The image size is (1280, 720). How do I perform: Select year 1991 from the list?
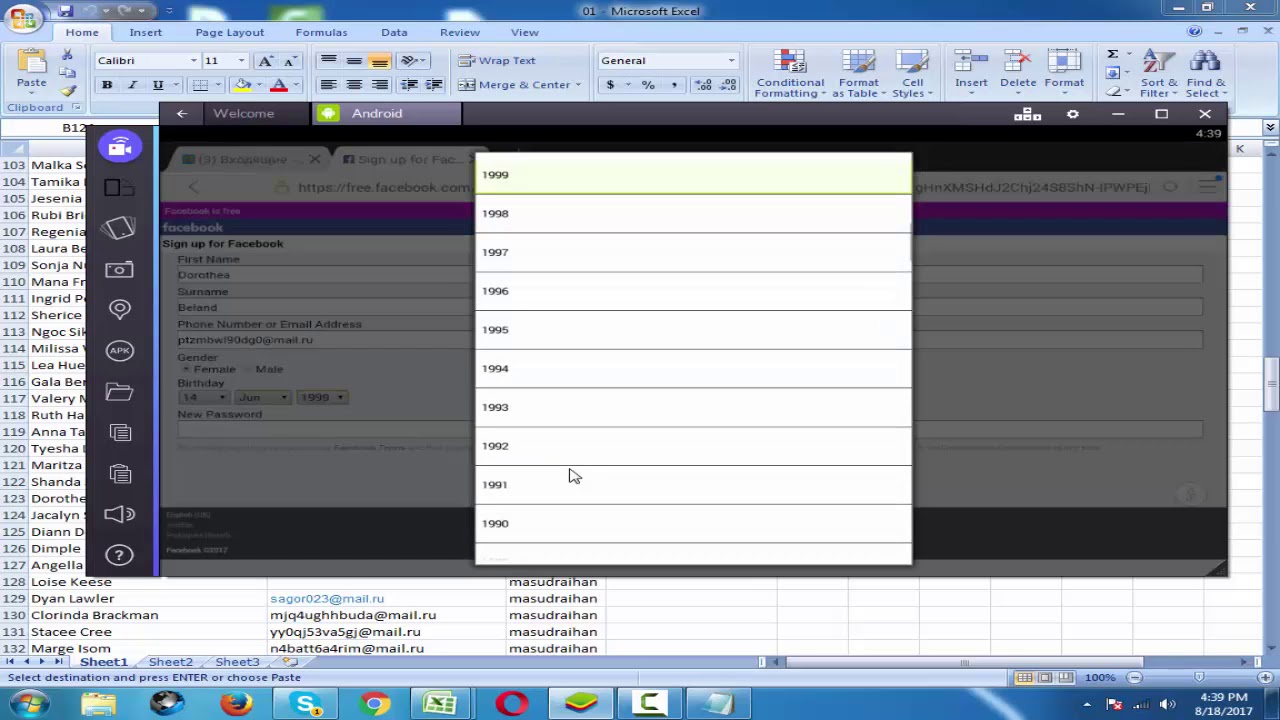point(693,485)
